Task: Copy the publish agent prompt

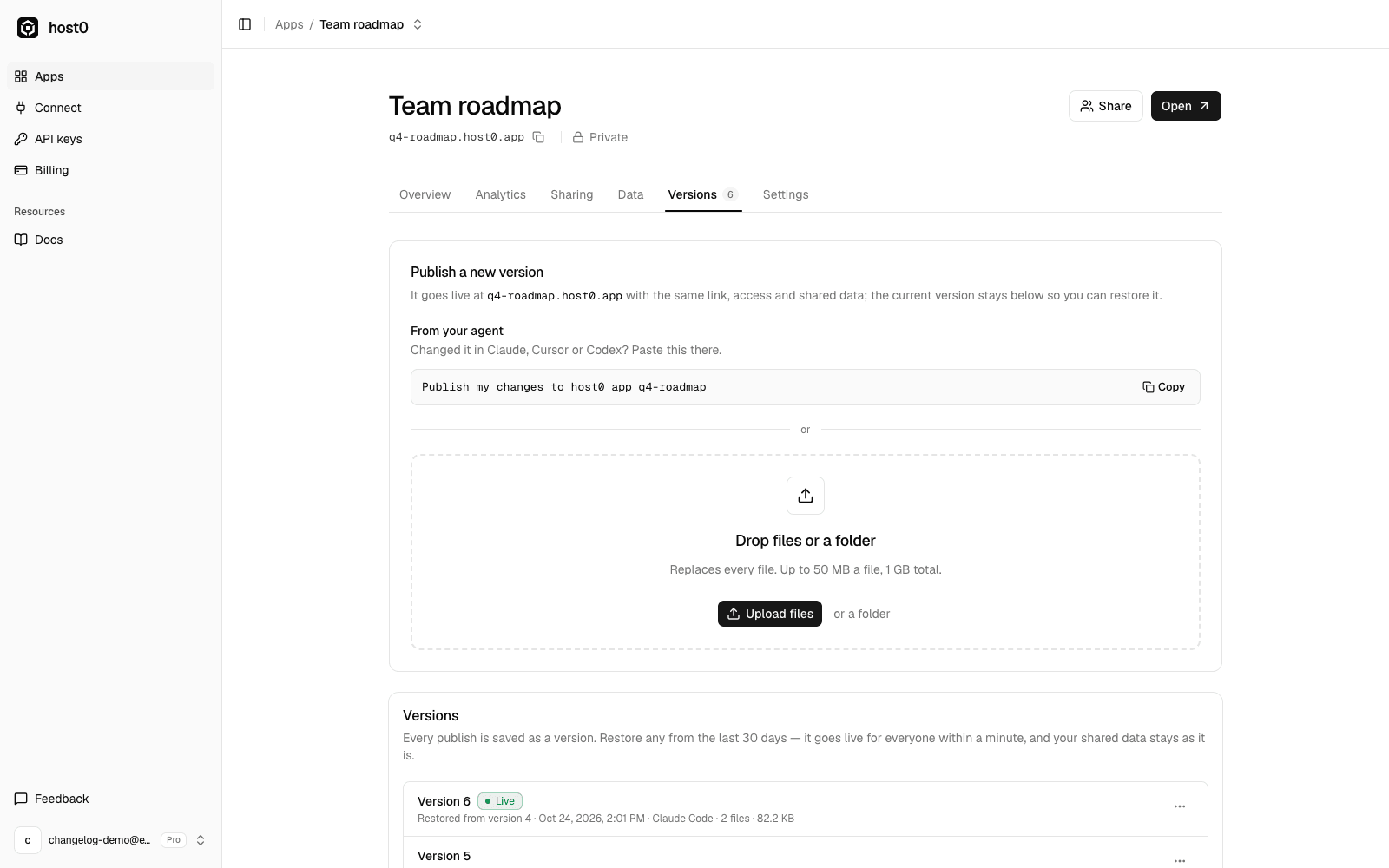Action: pyautogui.click(x=1163, y=387)
